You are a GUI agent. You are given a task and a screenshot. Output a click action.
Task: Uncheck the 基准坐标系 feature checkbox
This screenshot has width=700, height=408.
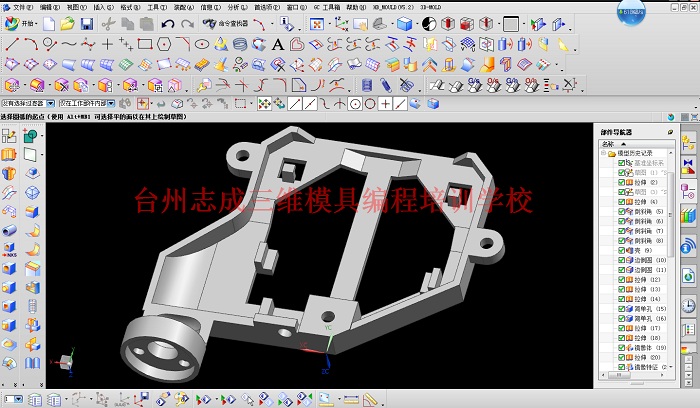[x=621, y=163]
